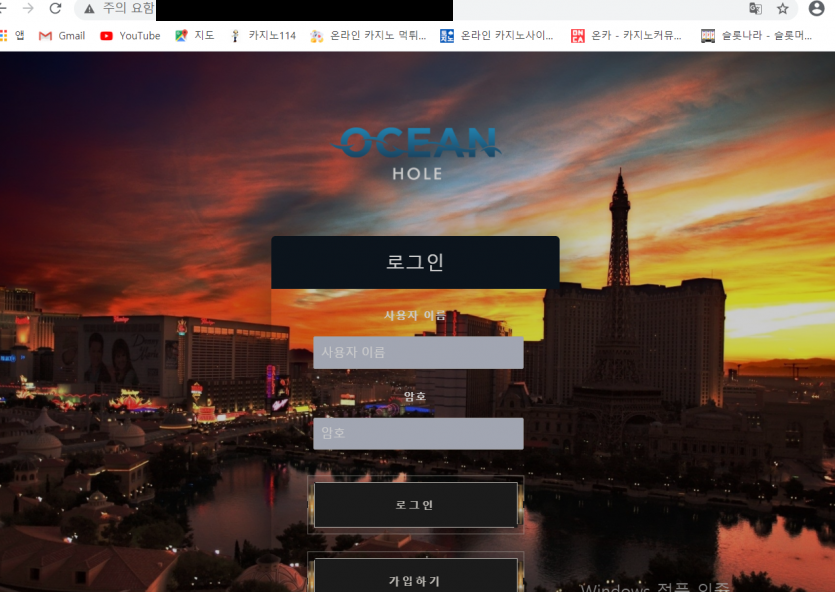Open the Google Translate page icon
The height and width of the screenshot is (592, 835).
pos(755,9)
